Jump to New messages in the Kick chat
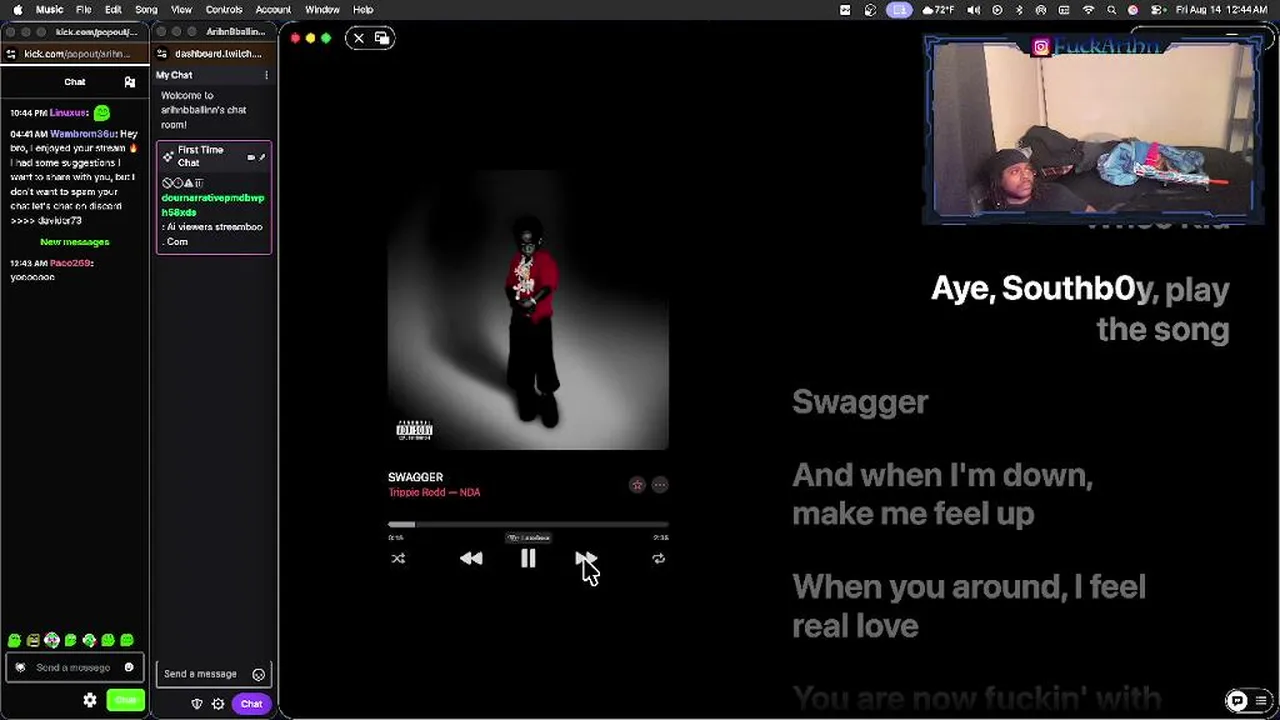This screenshot has height=720, width=1280. (75, 242)
